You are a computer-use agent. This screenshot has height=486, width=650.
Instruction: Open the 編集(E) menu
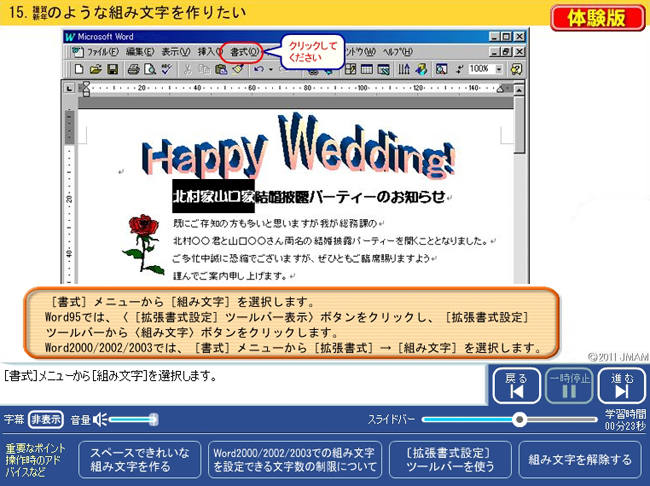[140, 52]
